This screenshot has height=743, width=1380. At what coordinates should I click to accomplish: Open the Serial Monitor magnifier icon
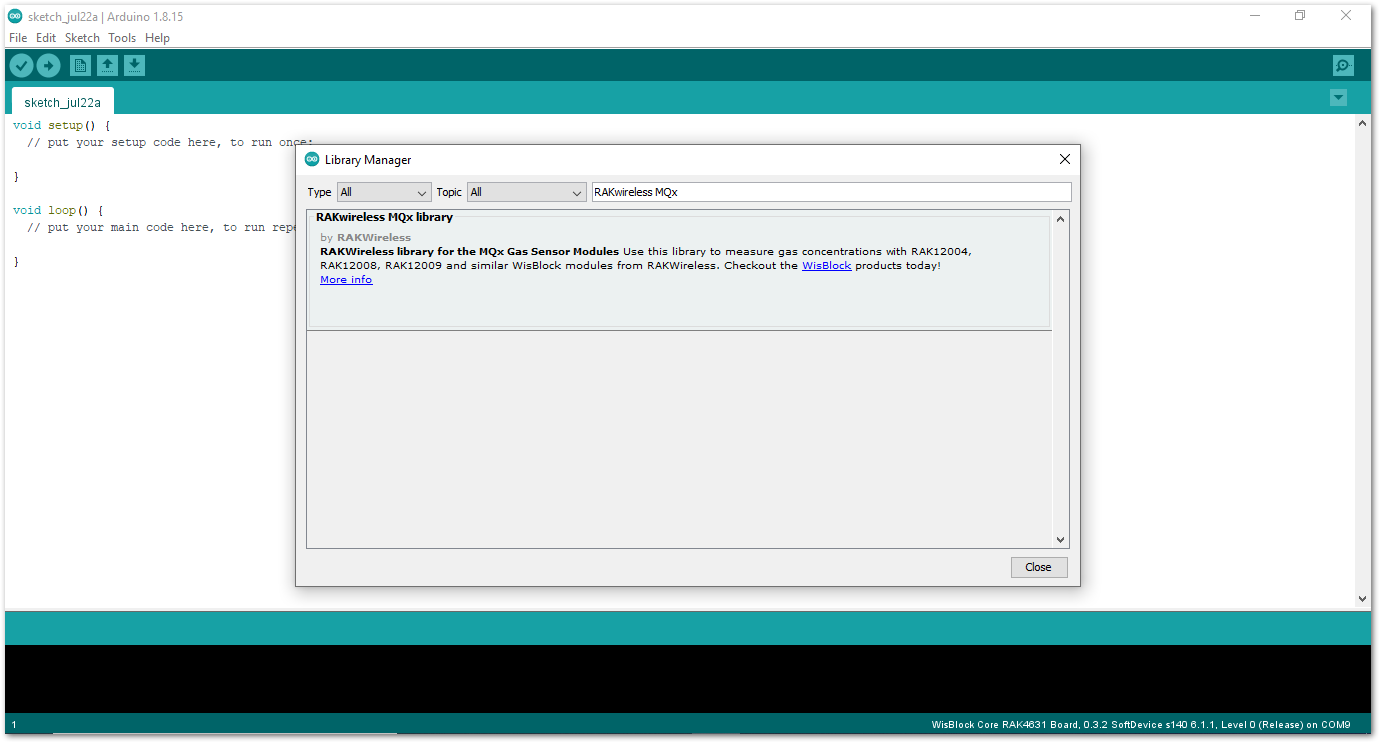1343,66
